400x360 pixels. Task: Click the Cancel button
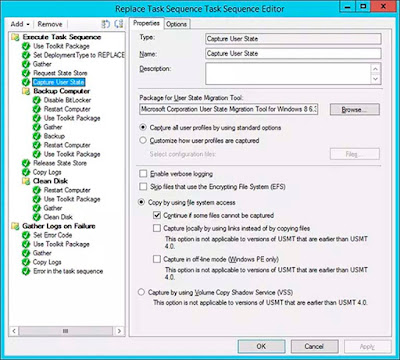[x=314, y=346]
